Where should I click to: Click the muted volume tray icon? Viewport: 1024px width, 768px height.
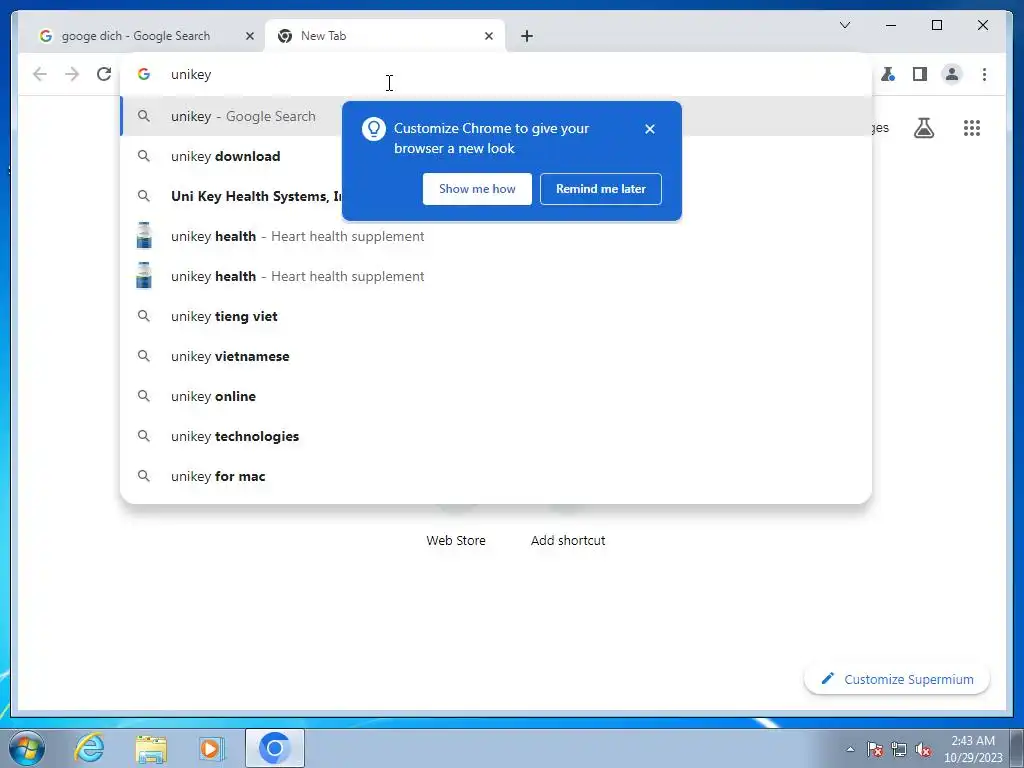[x=923, y=749]
